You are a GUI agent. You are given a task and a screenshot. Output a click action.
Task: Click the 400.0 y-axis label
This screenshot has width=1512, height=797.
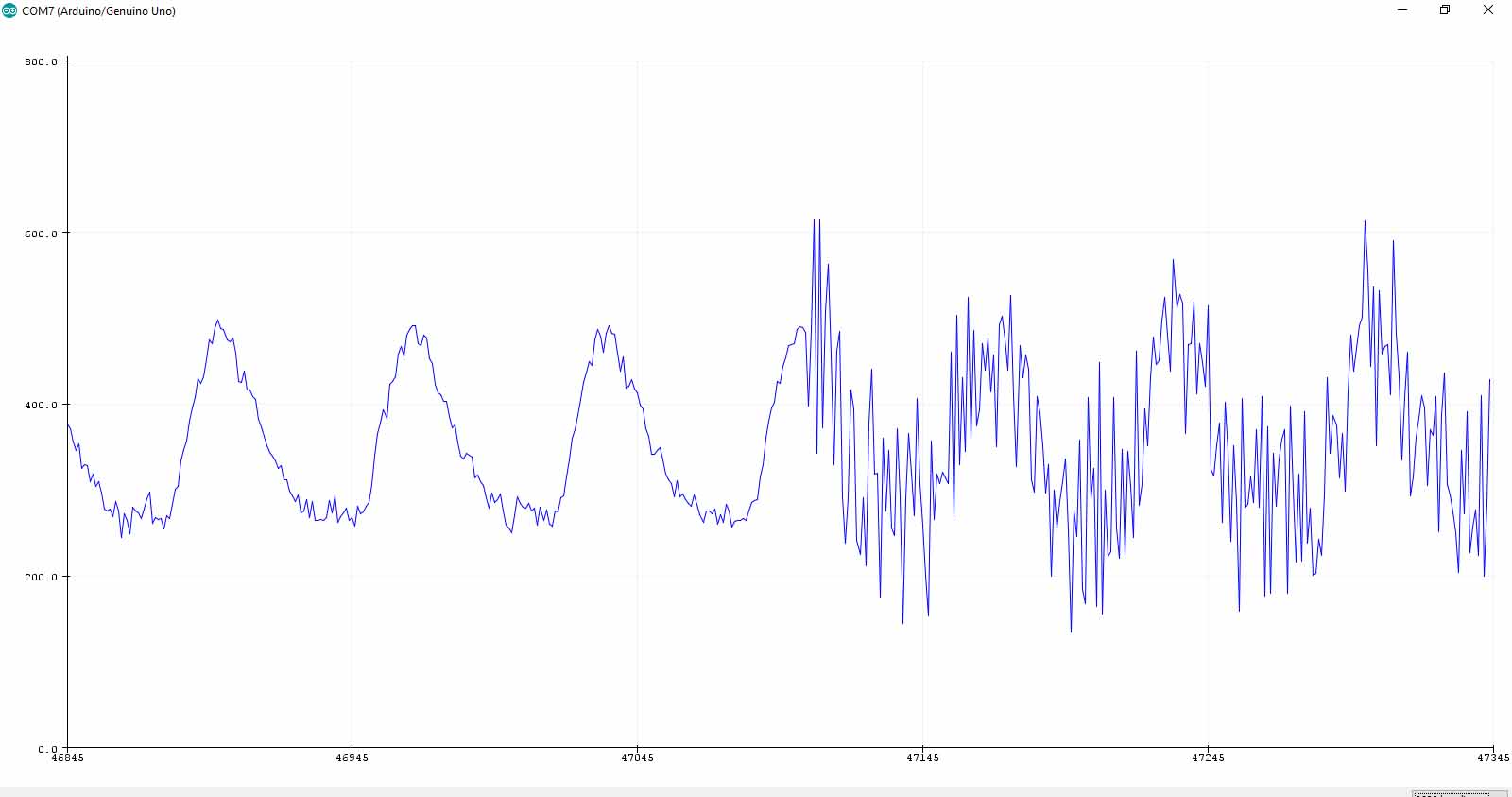pos(41,406)
